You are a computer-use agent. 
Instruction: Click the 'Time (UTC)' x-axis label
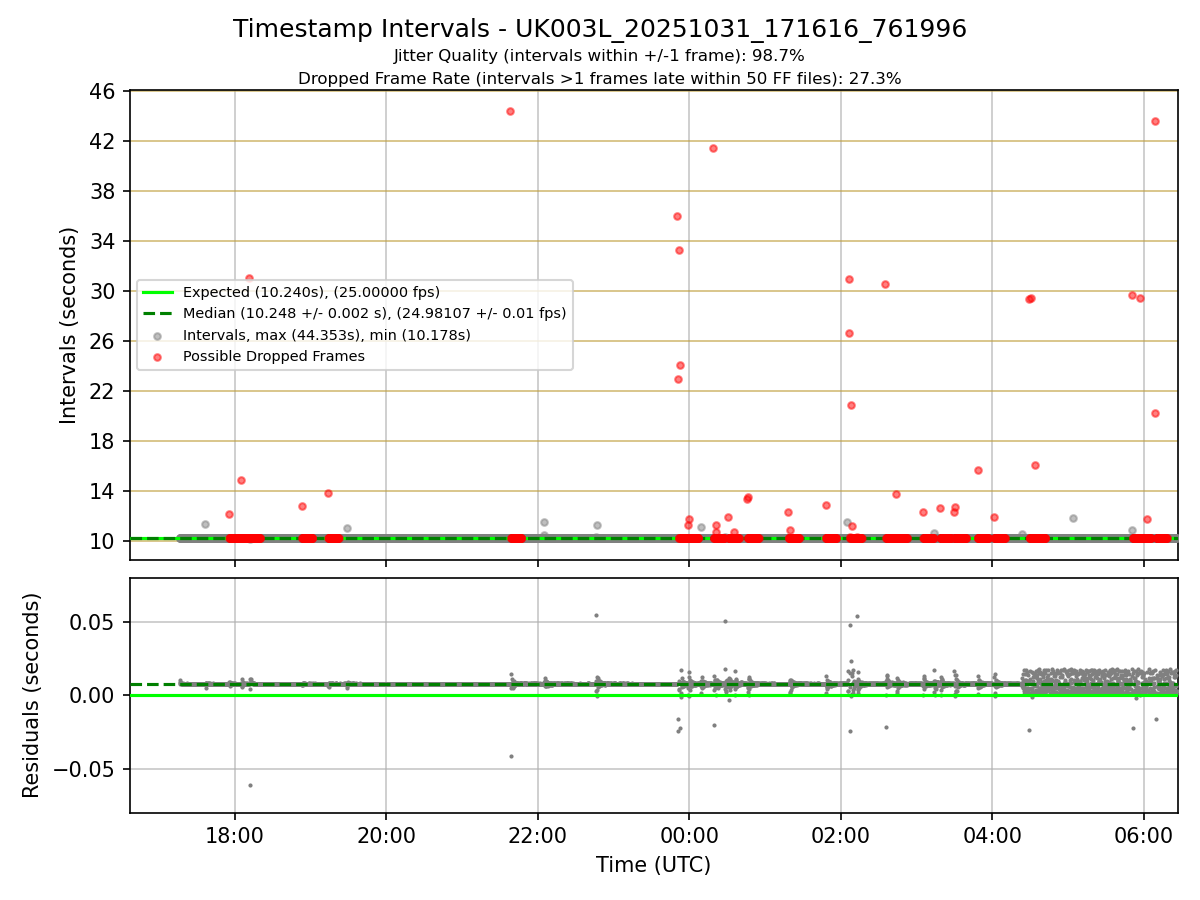click(x=653, y=865)
